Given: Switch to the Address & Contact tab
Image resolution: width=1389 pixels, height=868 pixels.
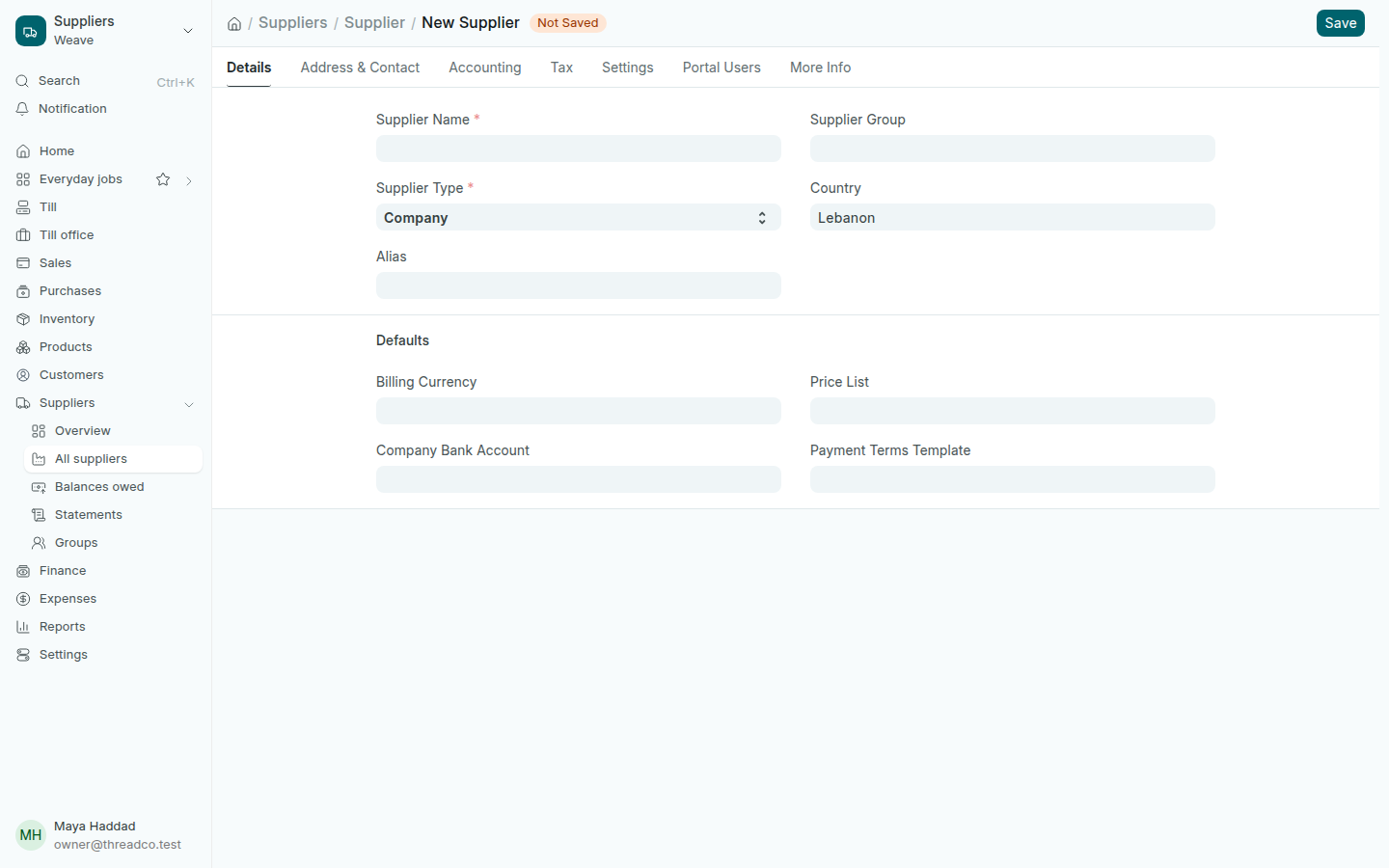Looking at the screenshot, I should tap(360, 68).
